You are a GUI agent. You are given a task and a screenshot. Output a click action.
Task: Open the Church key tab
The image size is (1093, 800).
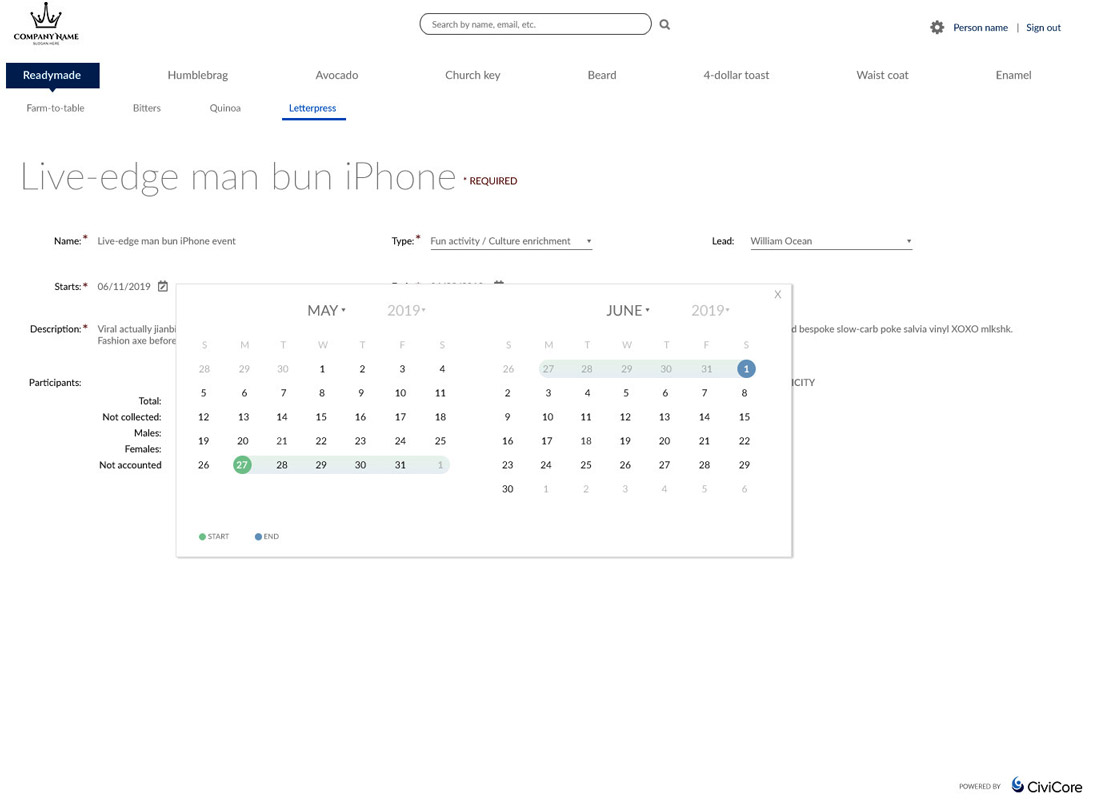click(472, 75)
